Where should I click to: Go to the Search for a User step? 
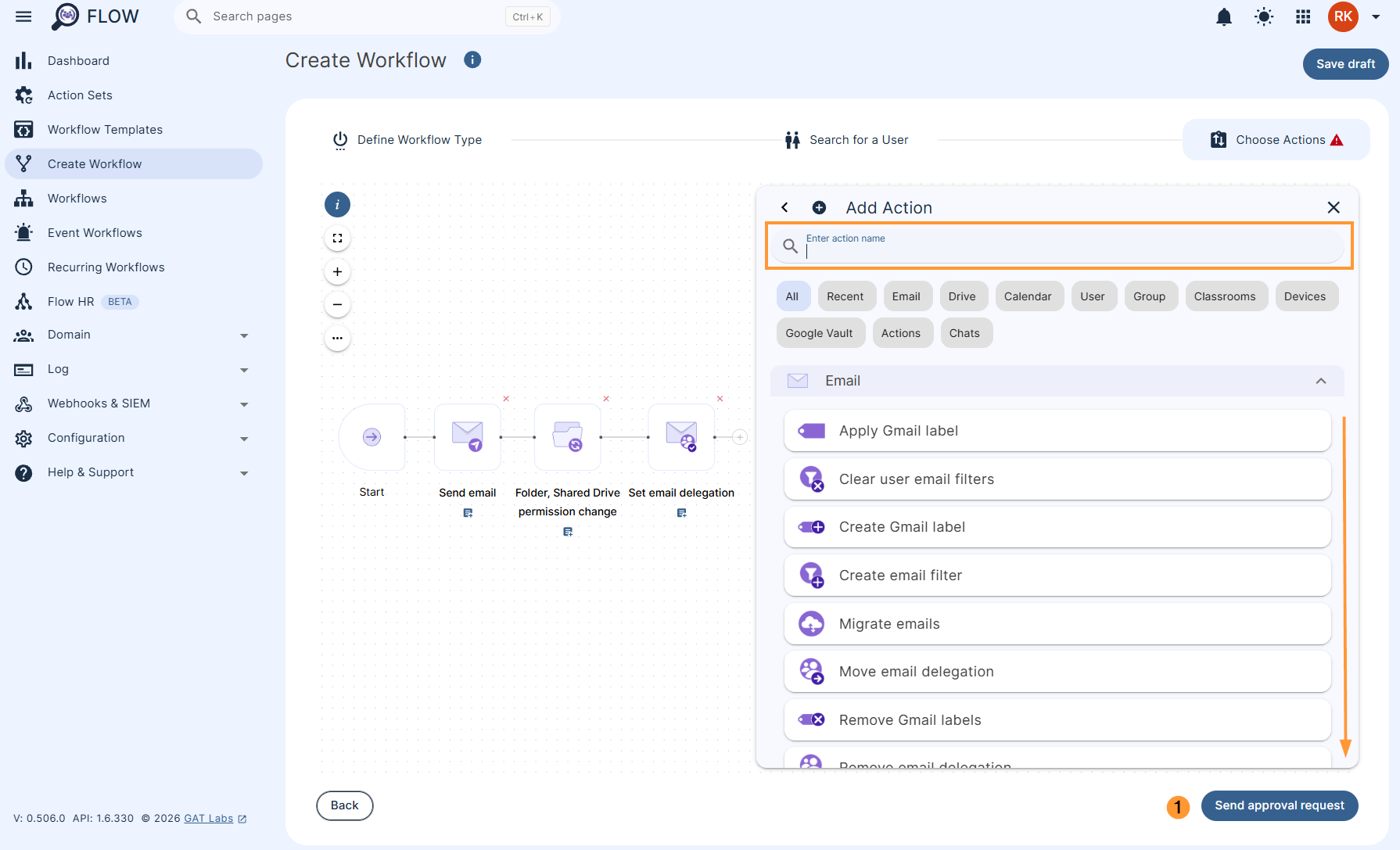(x=846, y=140)
